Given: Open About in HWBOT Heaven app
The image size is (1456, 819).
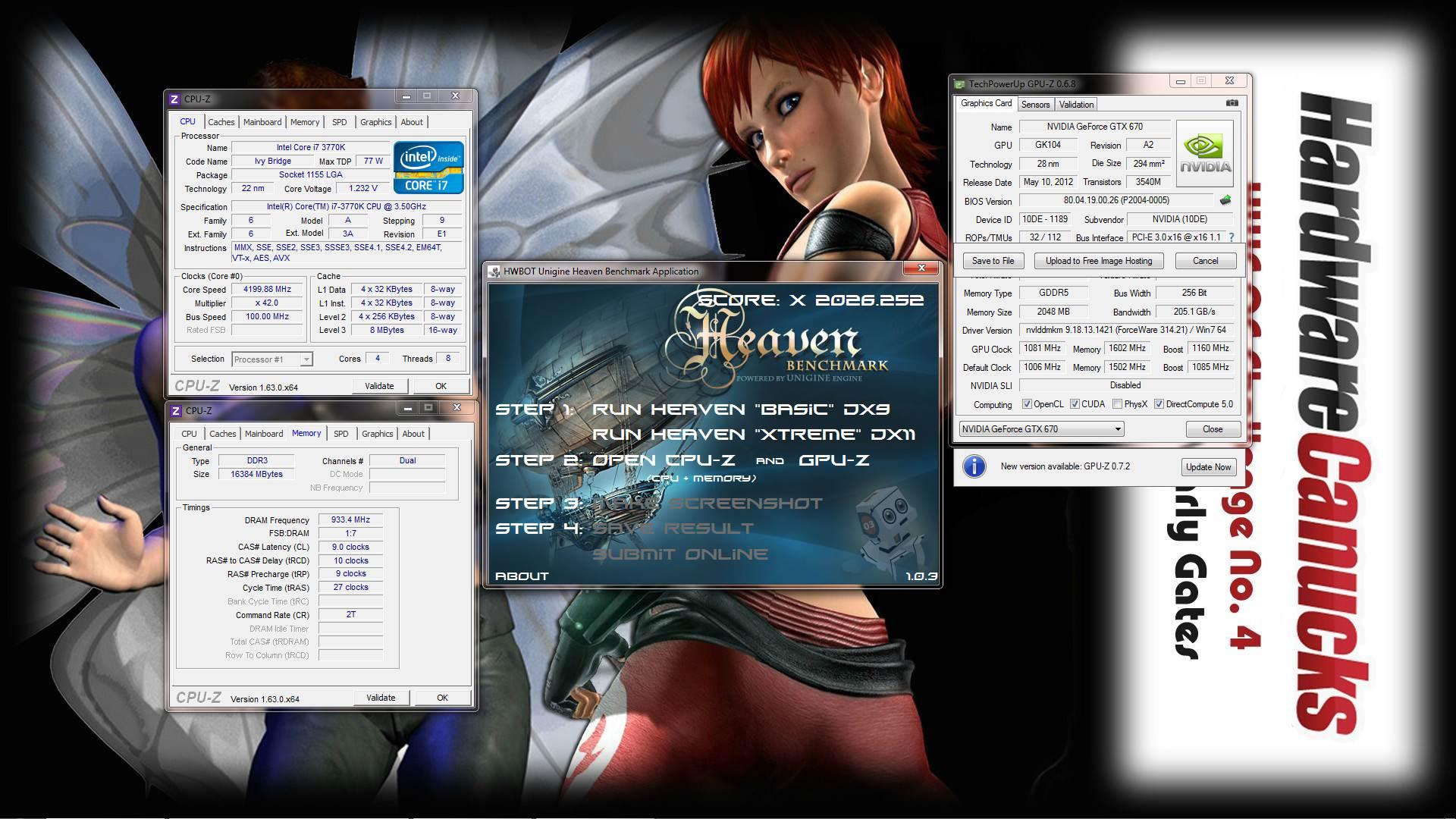Looking at the screenshot, I should point(522,576).
